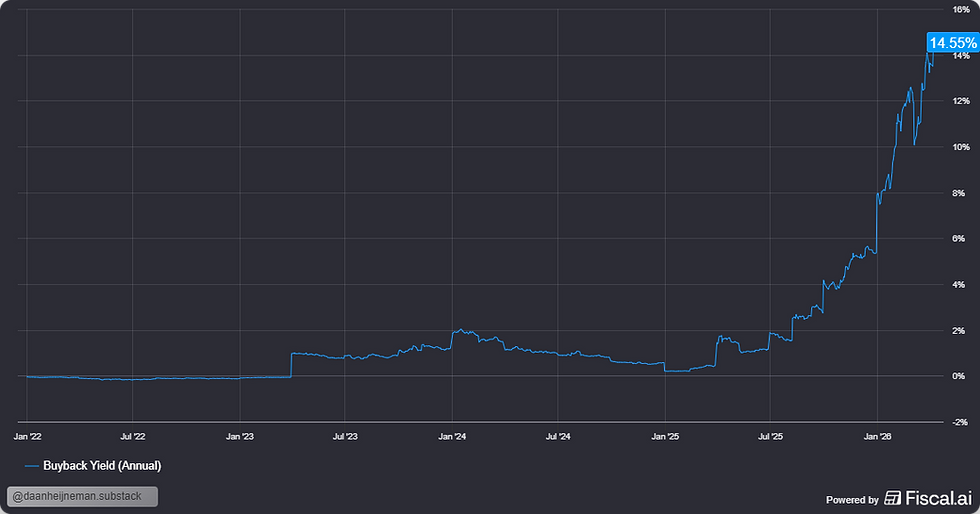Click the 4% y-axis label
980x514 pixels.
(x=959, y=285)
